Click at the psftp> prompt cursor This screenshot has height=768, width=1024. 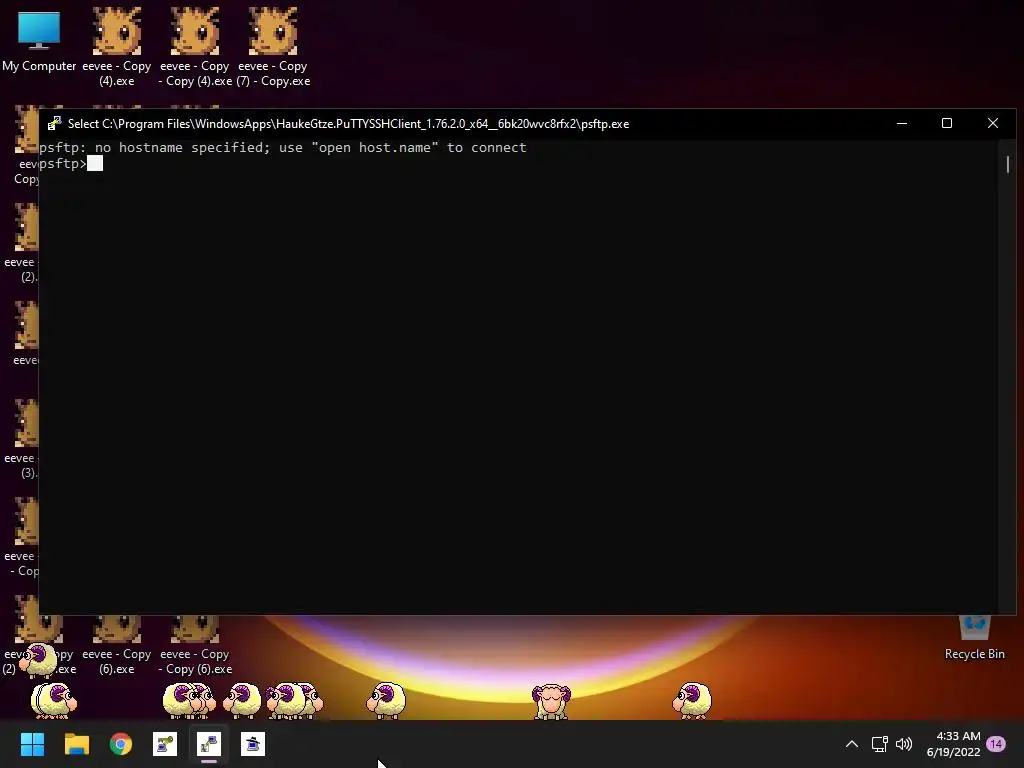click(95, 163)
